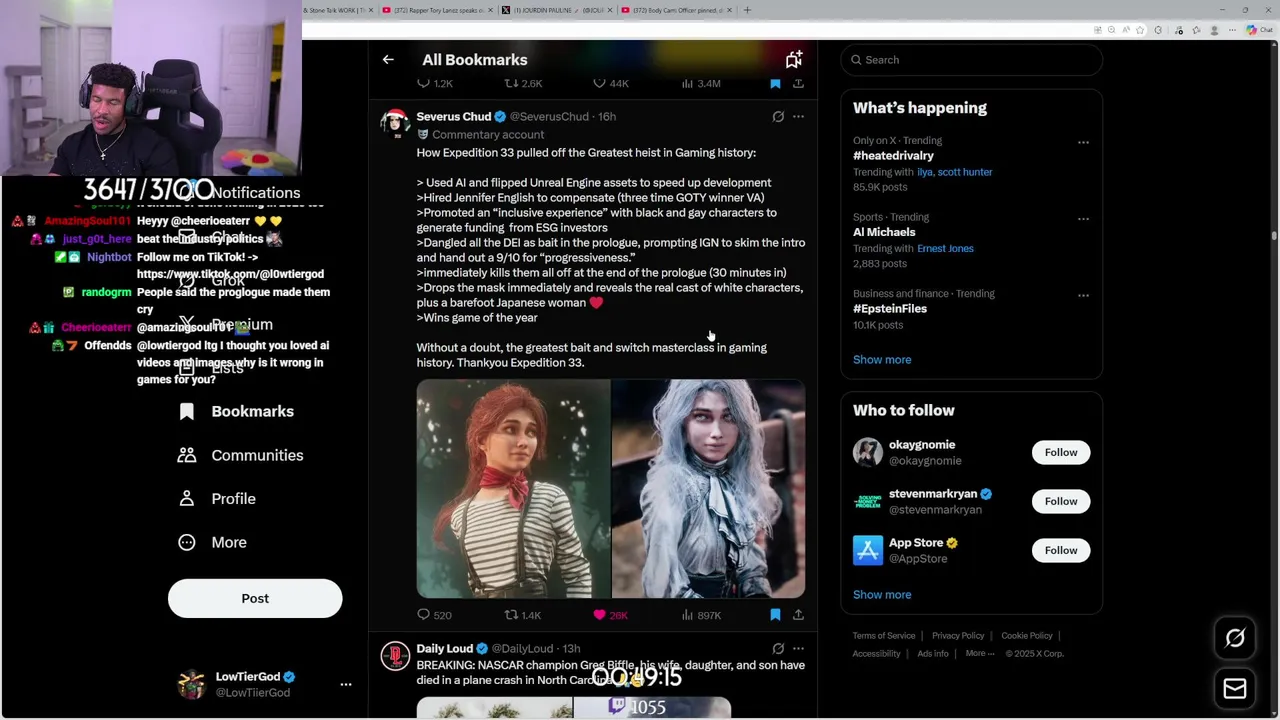Click the Ernest Jones trending link
This screenshot has height=720, width=1280.
(945, 248)
